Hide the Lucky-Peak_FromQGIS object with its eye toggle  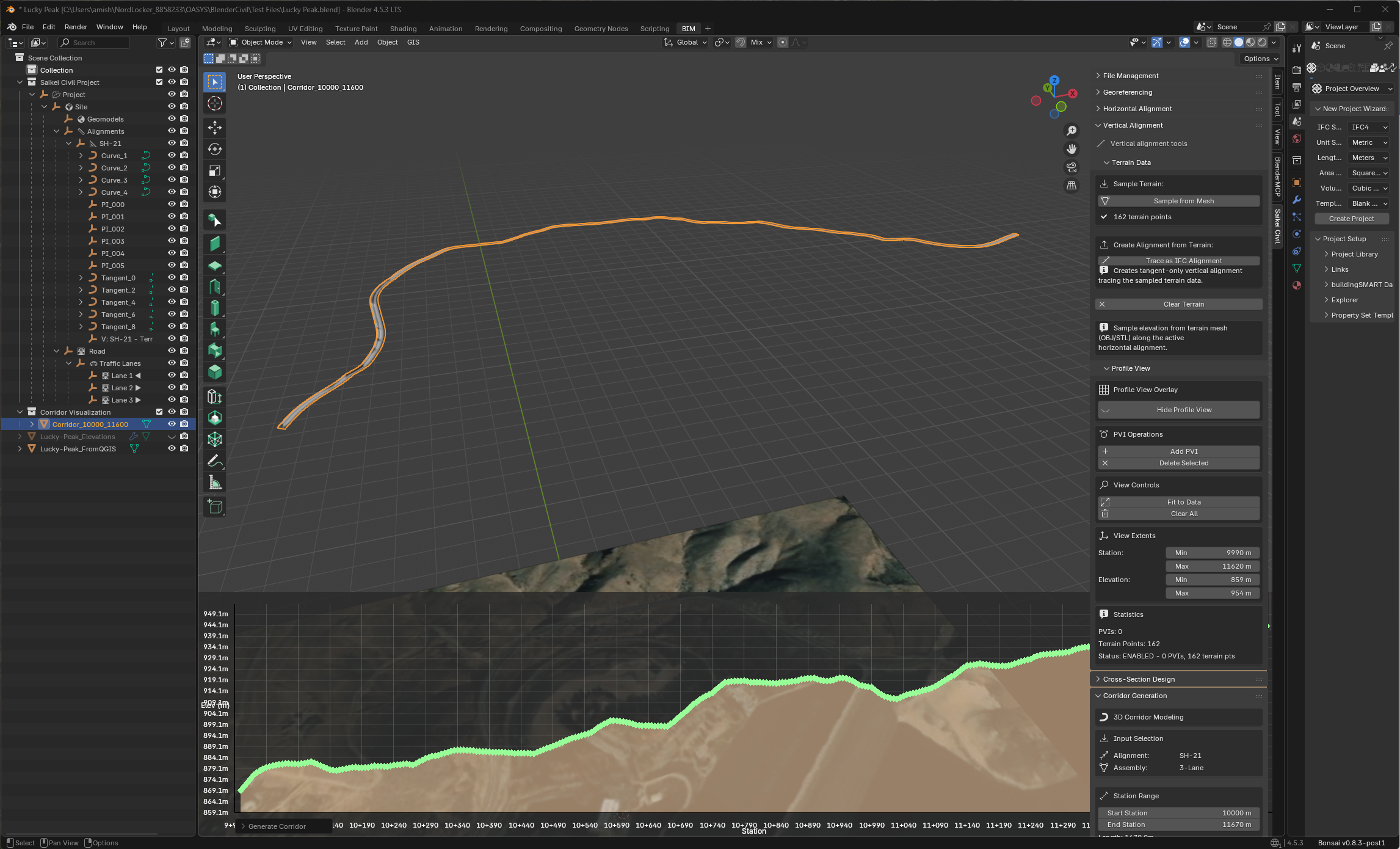[172, 448]
